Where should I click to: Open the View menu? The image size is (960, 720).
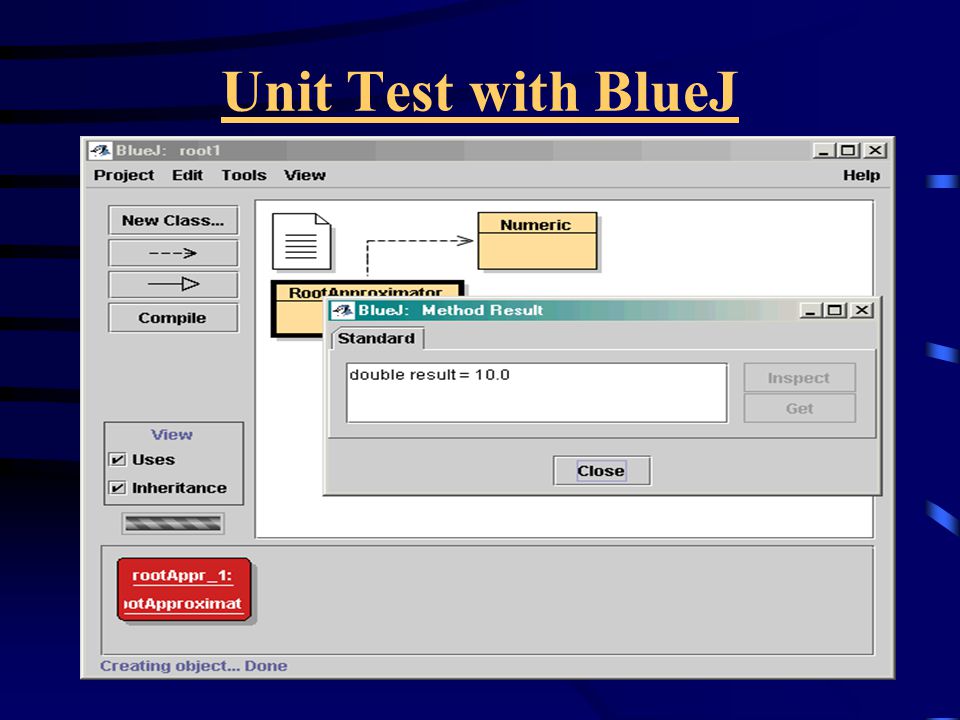coord(304,175)
